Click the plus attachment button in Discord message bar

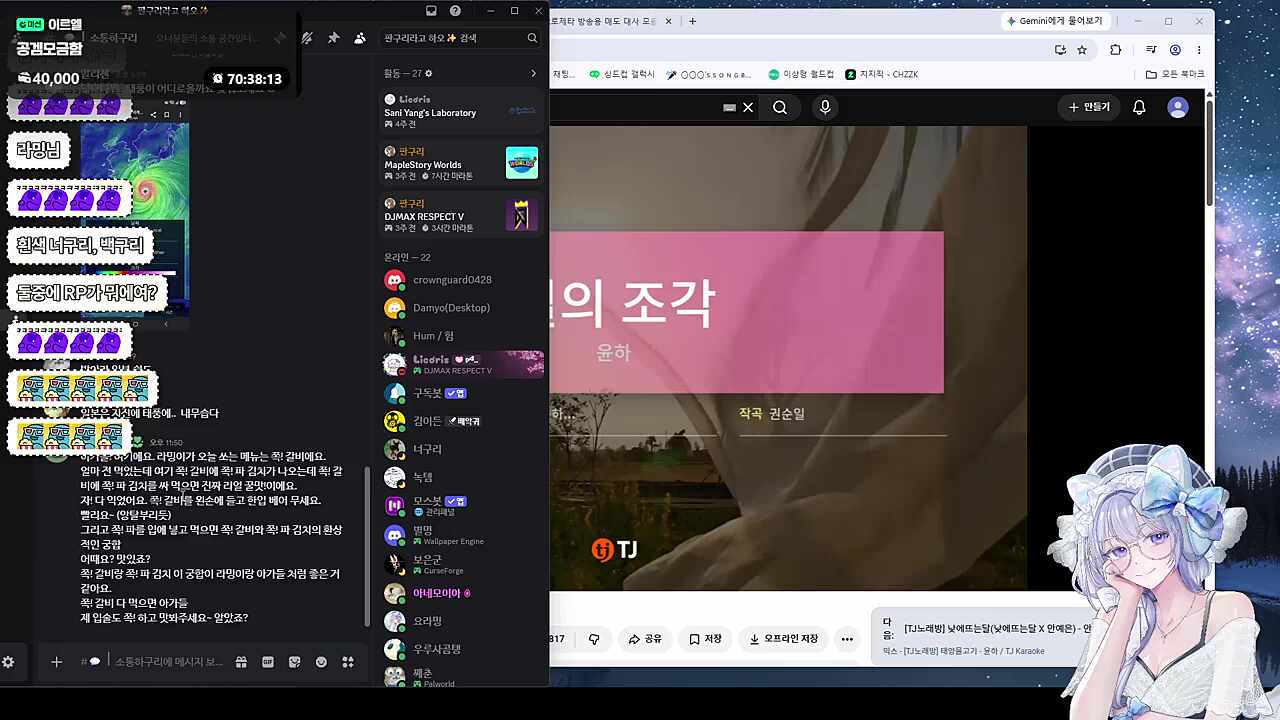[57, 662]
